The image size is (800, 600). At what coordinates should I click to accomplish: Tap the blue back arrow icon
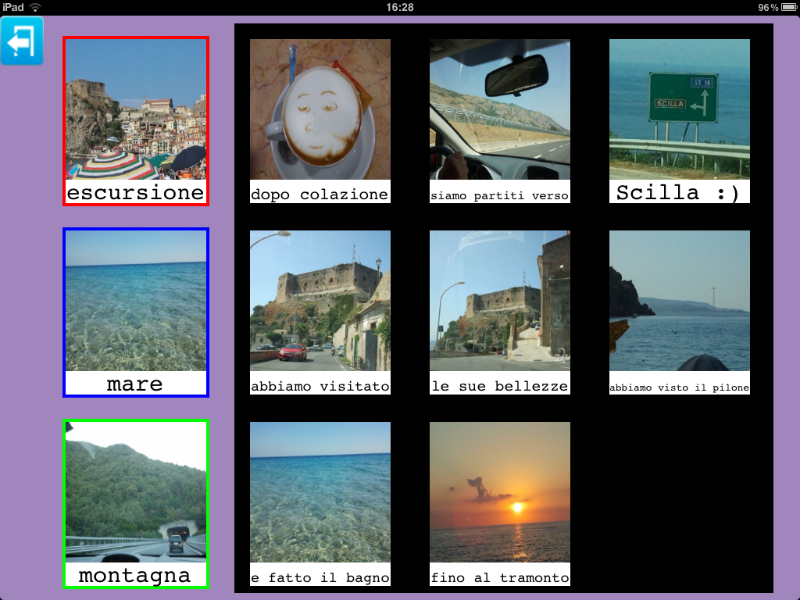pos(22,42)
